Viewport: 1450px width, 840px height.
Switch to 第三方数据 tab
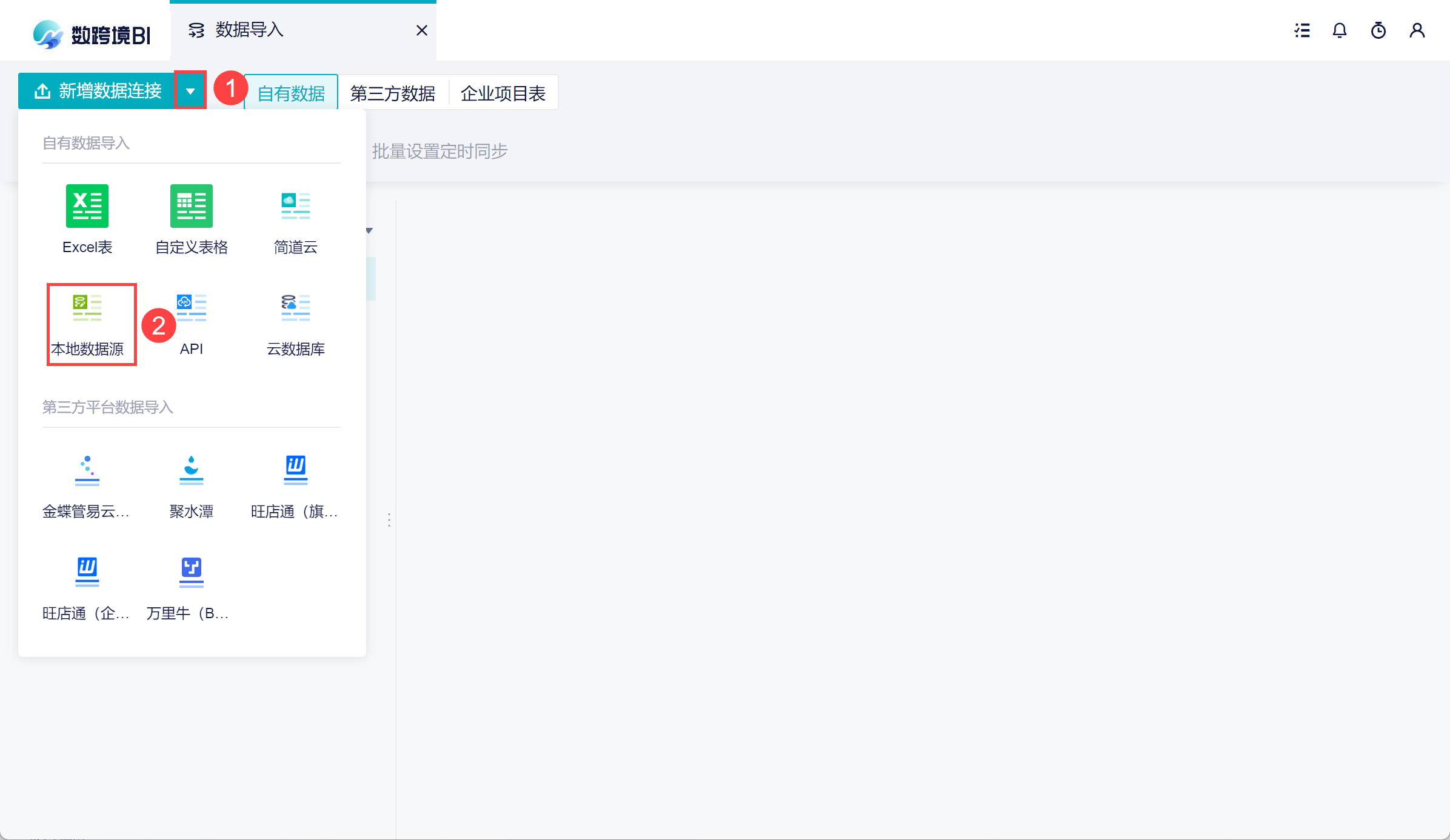click(393, 93)
